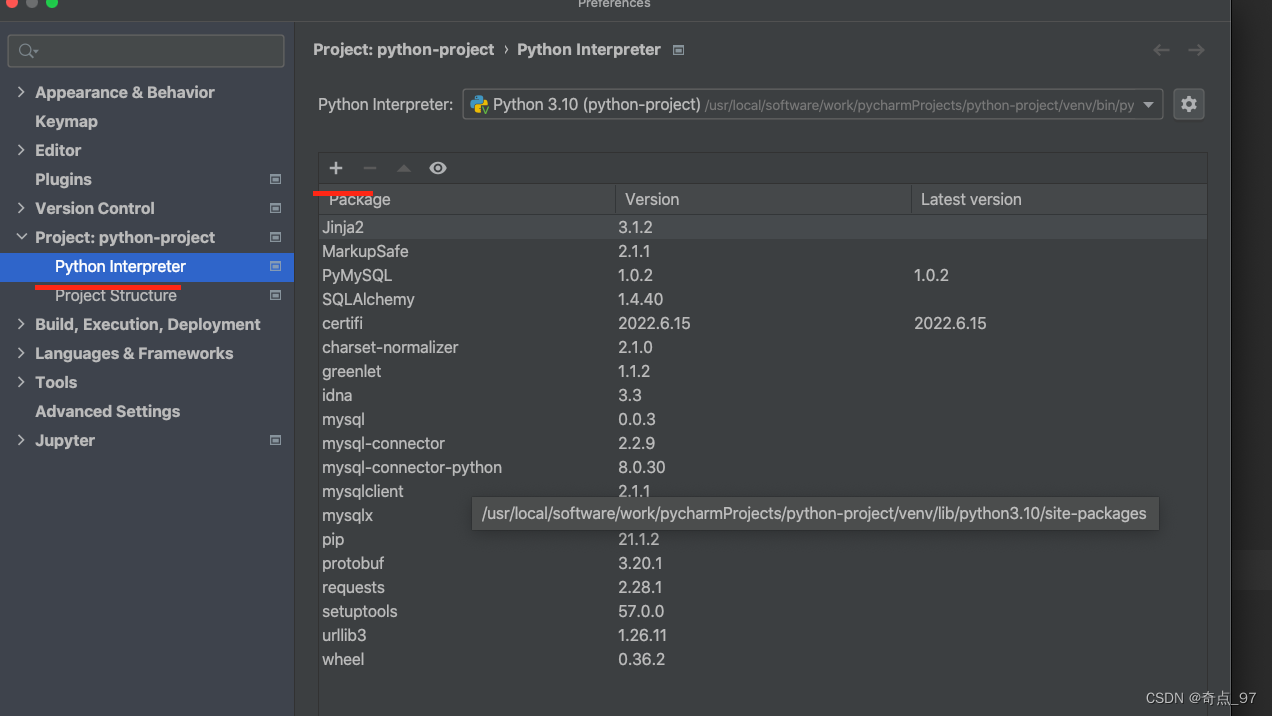The width and height of the screenshot is (1272, 716).
Task: Click the plus icon to install a package
Action: click(x=336, y=168)
